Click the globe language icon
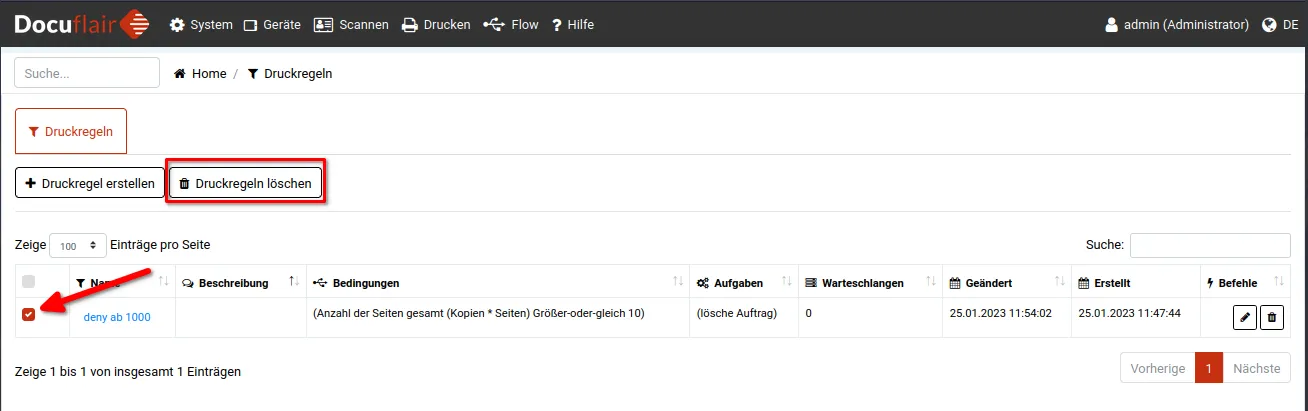Screen dimensions: 1308x411 click(1269, 25)
